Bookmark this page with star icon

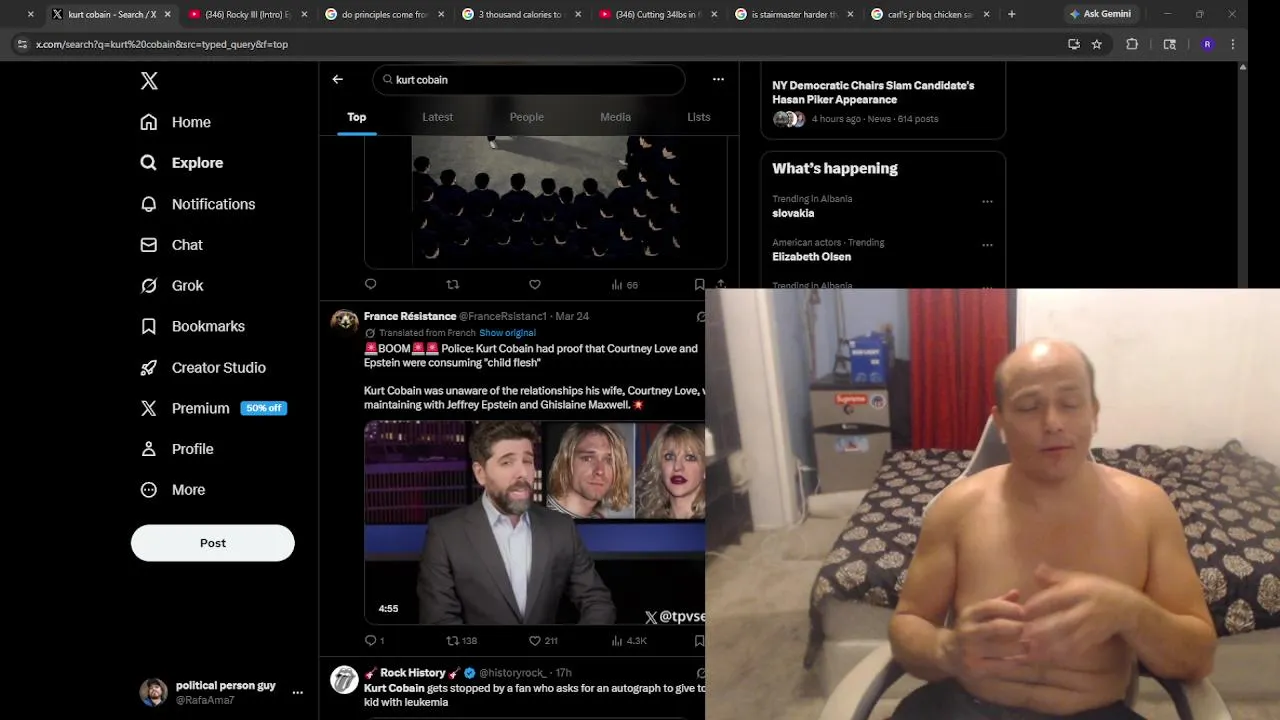click(x=1097, y=44)
